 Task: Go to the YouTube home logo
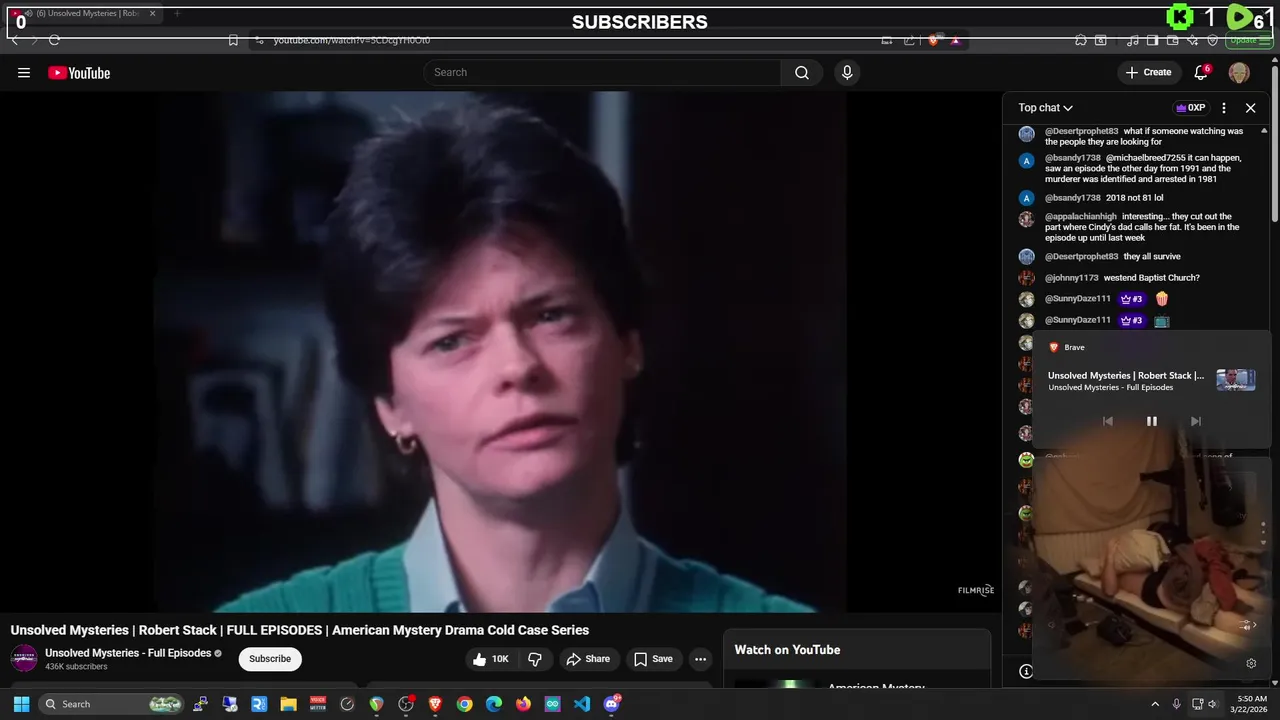click(79, 72)
